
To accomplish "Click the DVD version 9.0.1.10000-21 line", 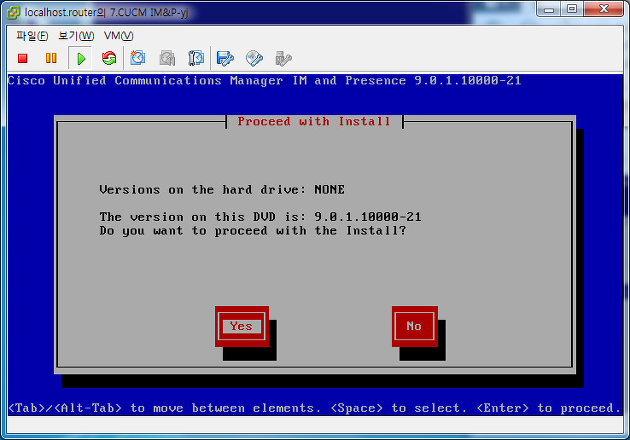I will tap(260, 217).
